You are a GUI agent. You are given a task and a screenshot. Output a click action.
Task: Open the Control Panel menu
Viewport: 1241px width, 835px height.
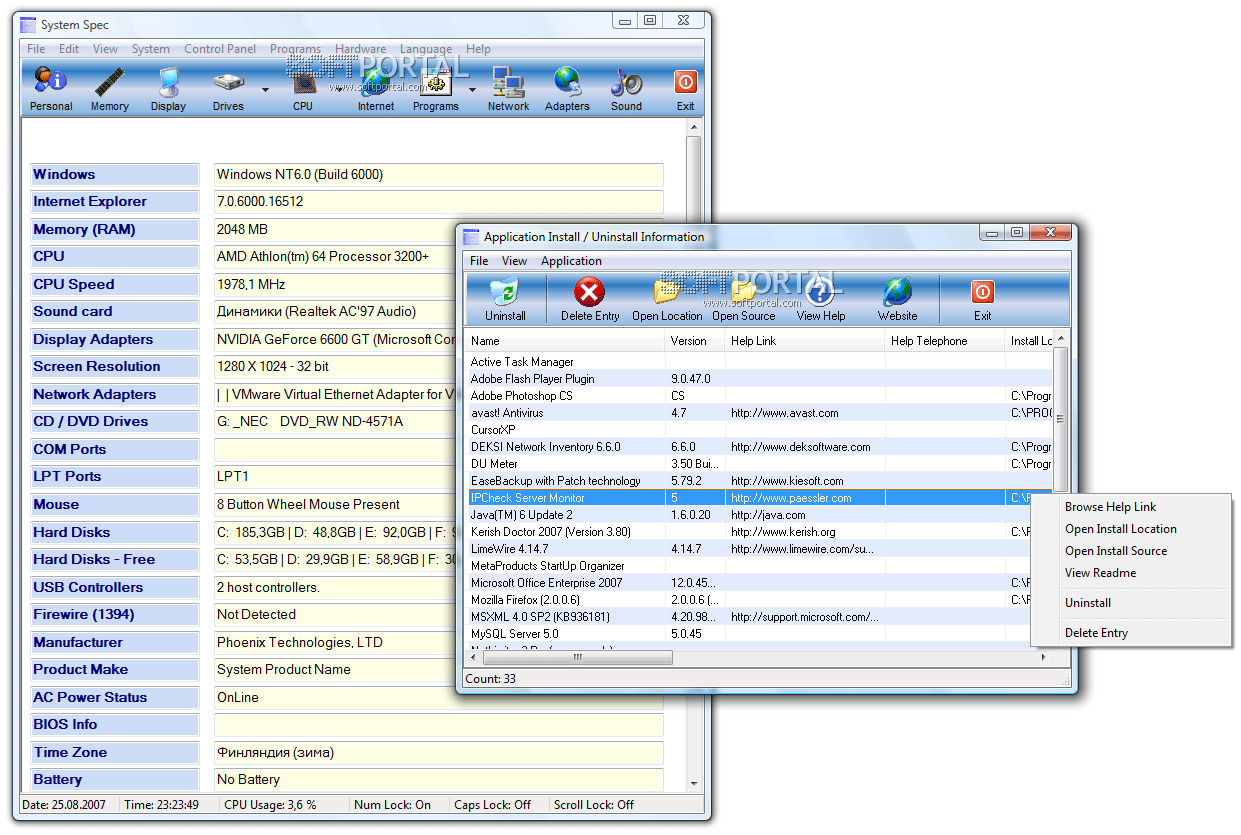click(x=220, y=48)
